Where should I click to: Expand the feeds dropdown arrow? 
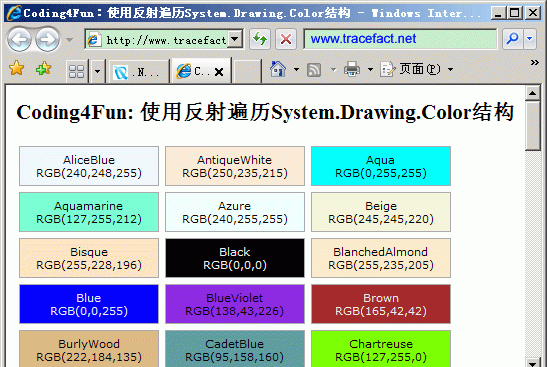pos(333,70)
